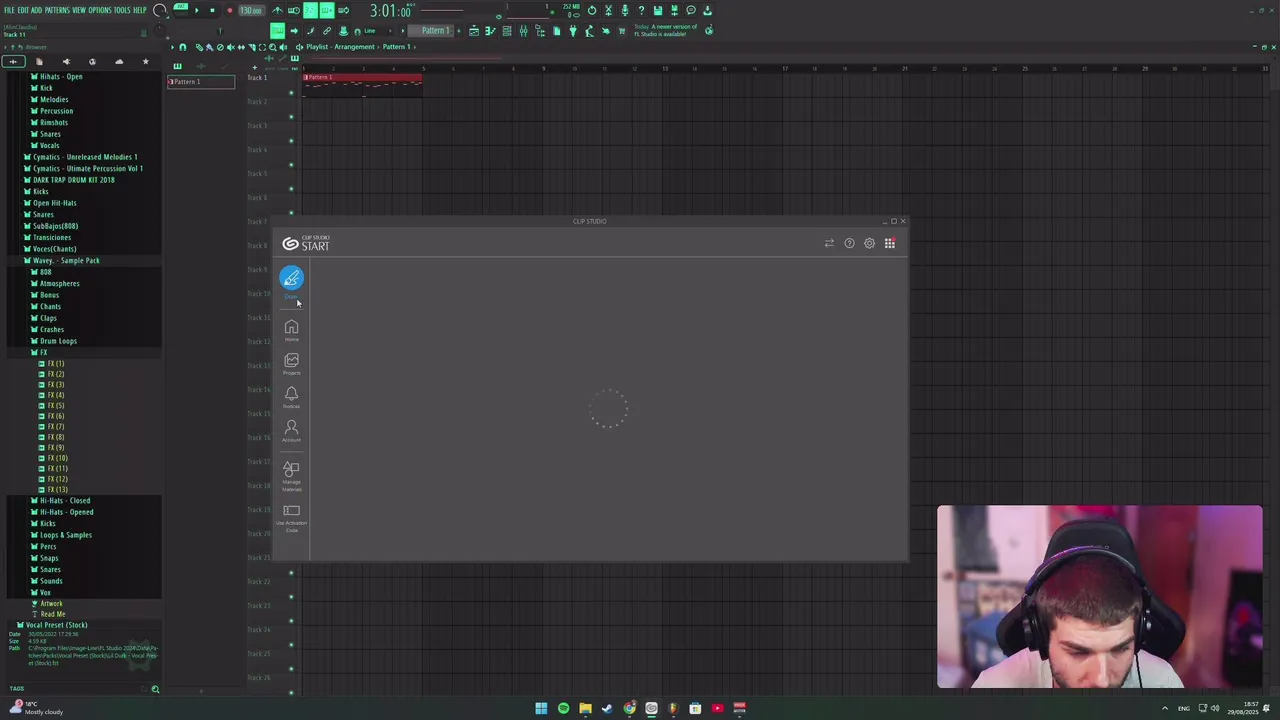Screen dimensions: 1280x720
Task: Expand the Loops & Samples folder
Action: coord(62,535)
